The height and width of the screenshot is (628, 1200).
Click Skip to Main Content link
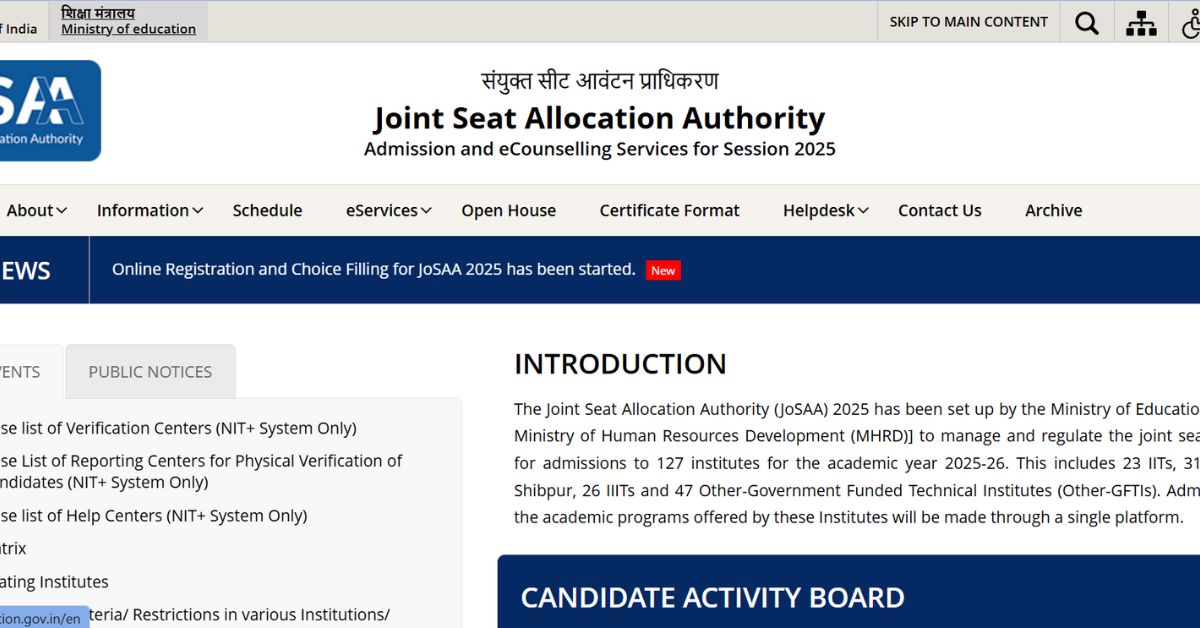pos(968,22)
